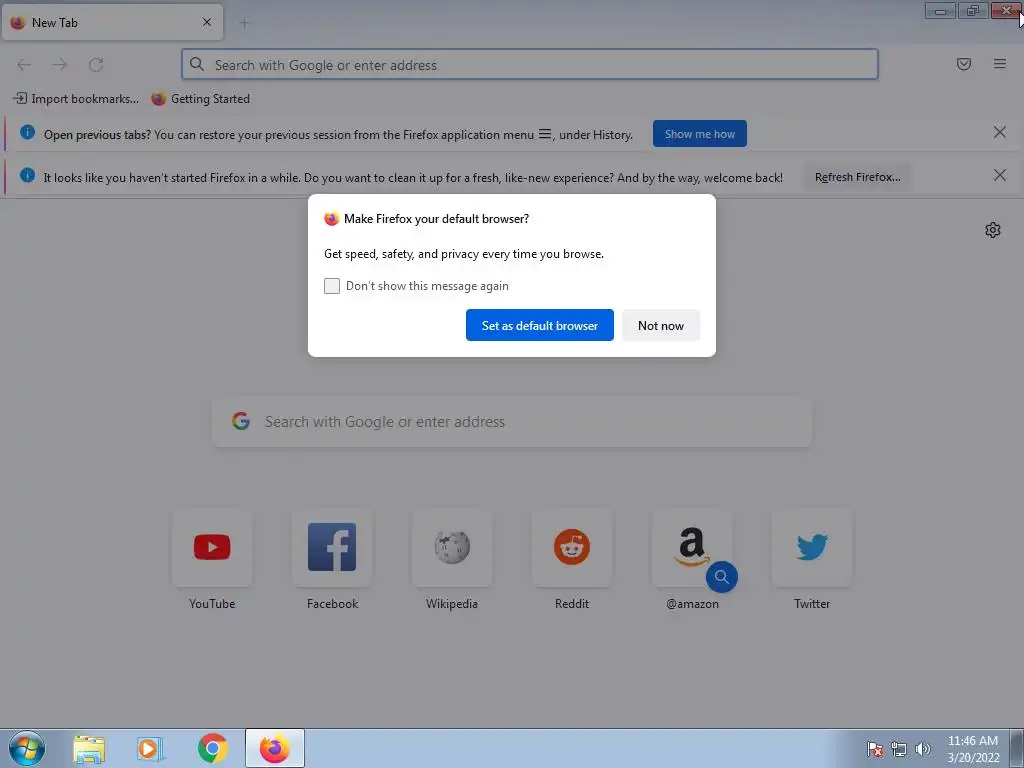Open Windows Explorer from the taskbar

point(89,748)
